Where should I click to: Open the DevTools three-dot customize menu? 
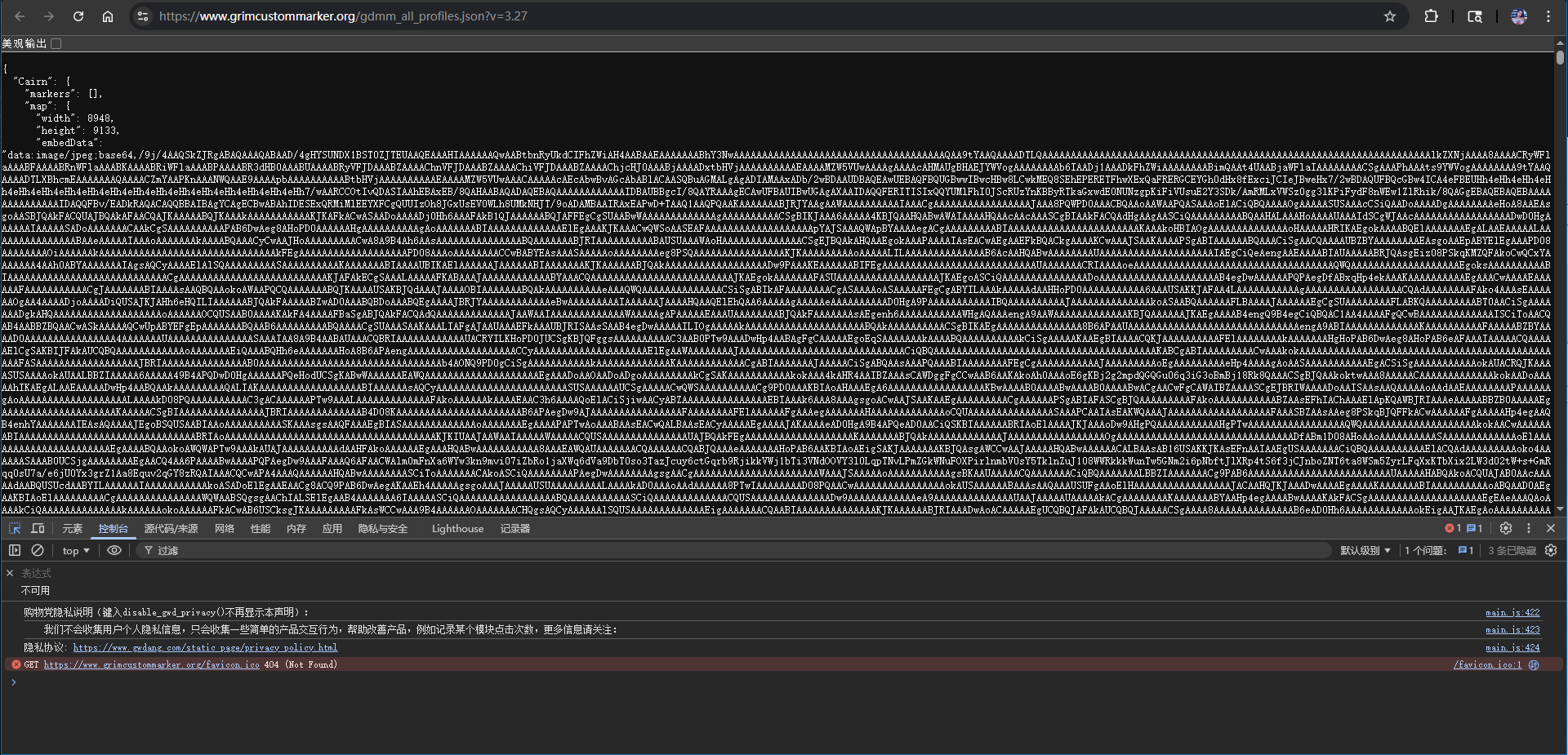tap(1529, 528)
